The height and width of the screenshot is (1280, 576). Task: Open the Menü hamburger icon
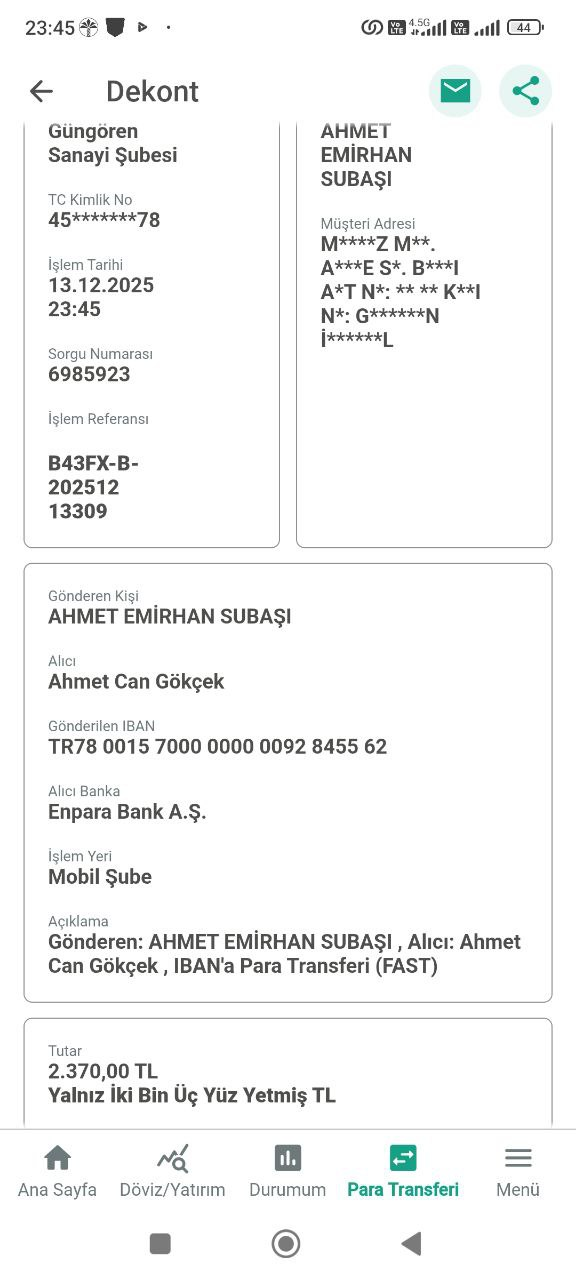click(x=518, y=1158)
